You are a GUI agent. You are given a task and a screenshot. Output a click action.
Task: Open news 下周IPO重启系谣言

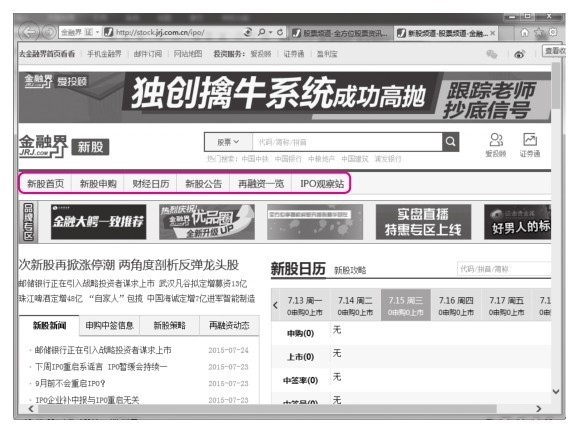[x=101, y=367]
